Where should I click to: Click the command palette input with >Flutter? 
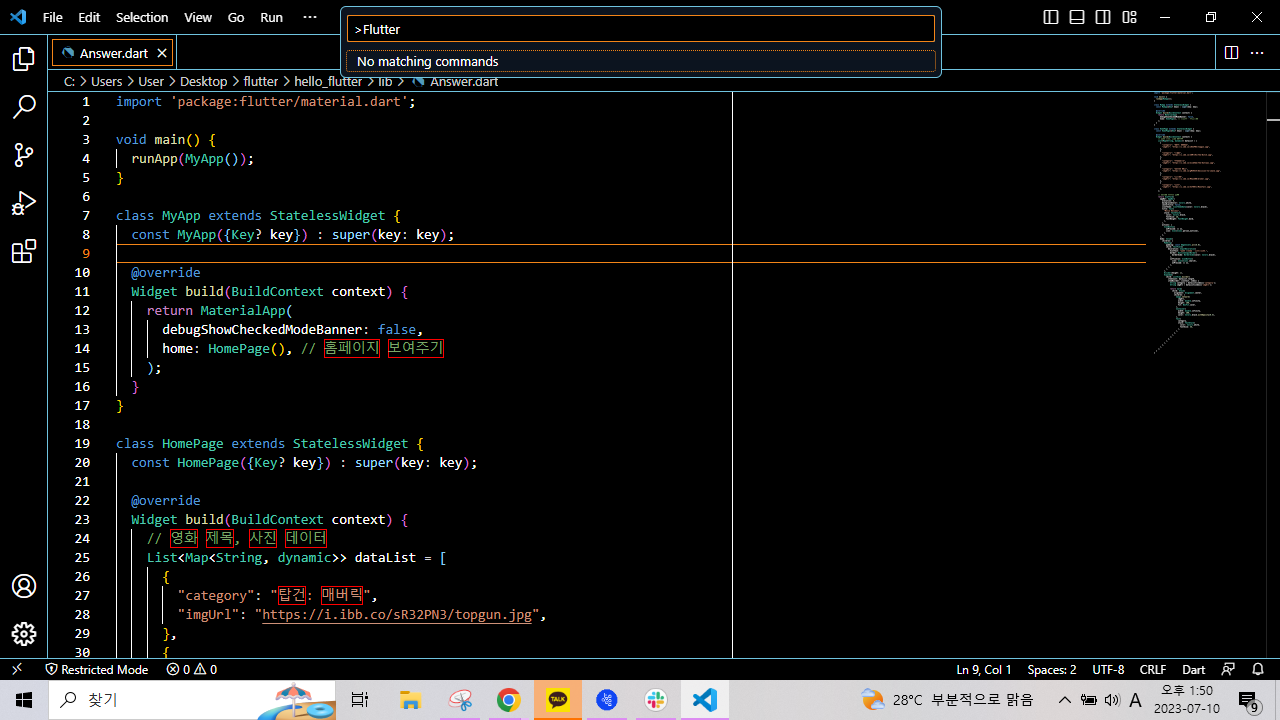pos(640,29)
